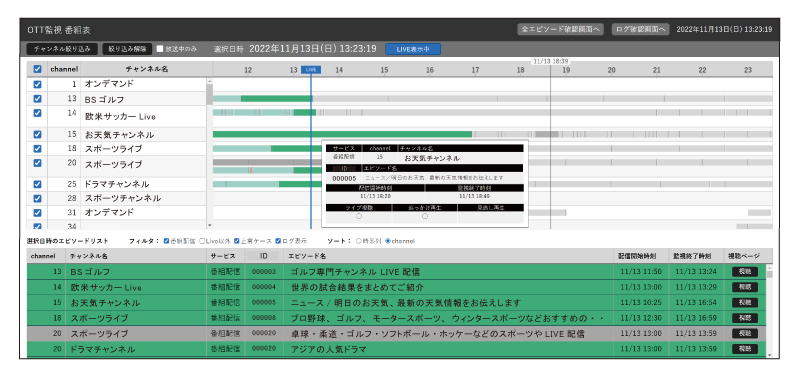Click hour 17 on the timeline header
Image resolution: width=800 pixels, height=378 pixels.
475,70
